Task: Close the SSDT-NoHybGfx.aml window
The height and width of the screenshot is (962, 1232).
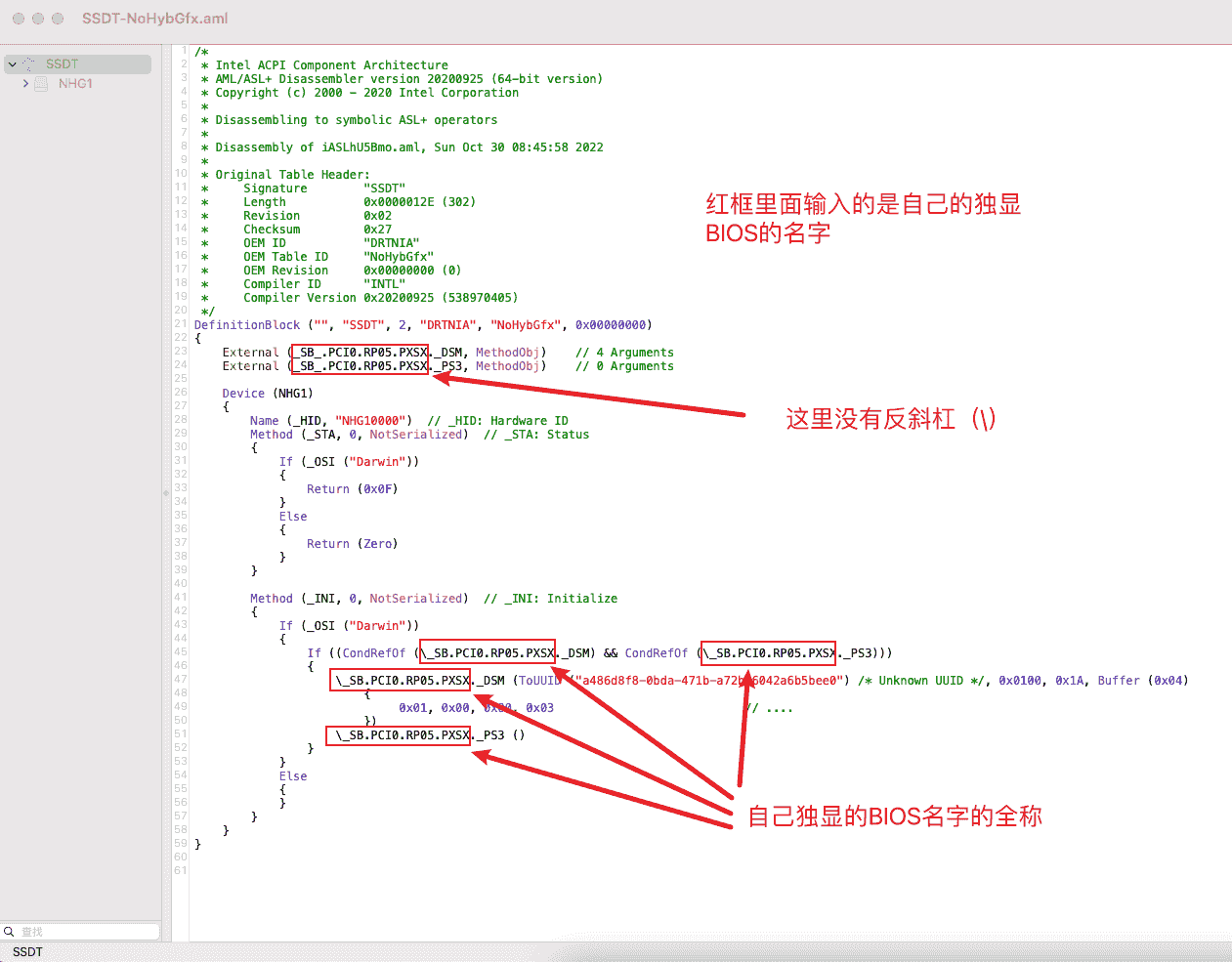Action: tap(18, 19)
